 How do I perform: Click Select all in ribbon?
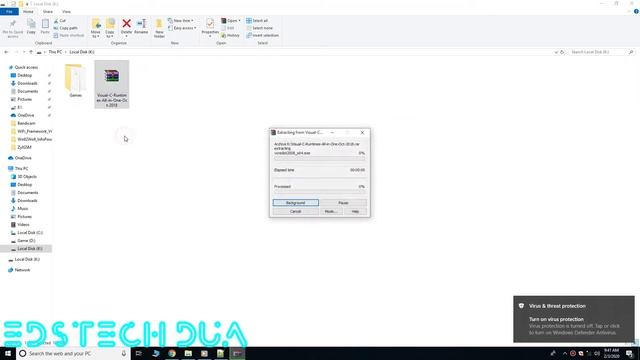[257, 20]
